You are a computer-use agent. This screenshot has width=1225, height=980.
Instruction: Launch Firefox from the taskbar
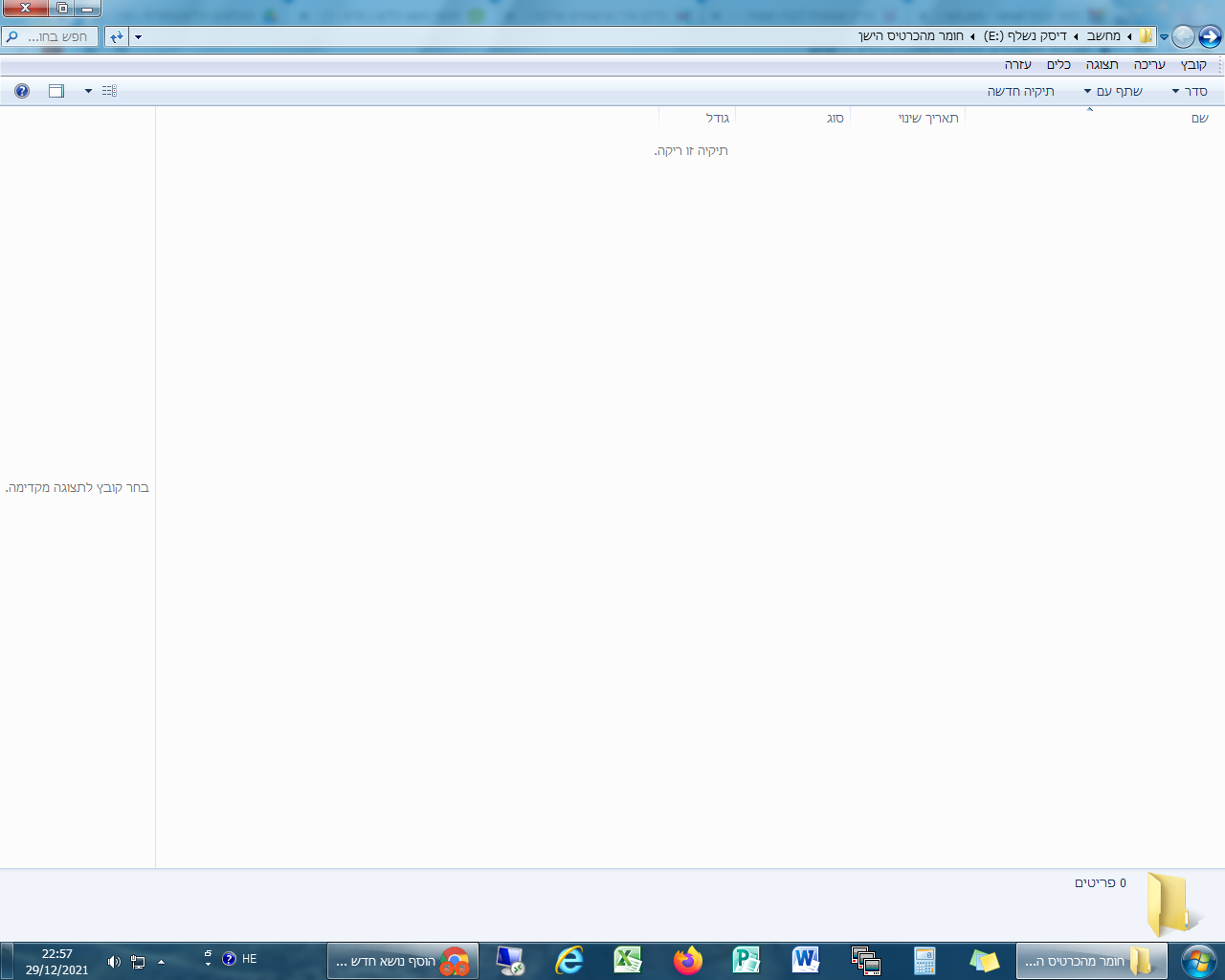pos(687,961)
